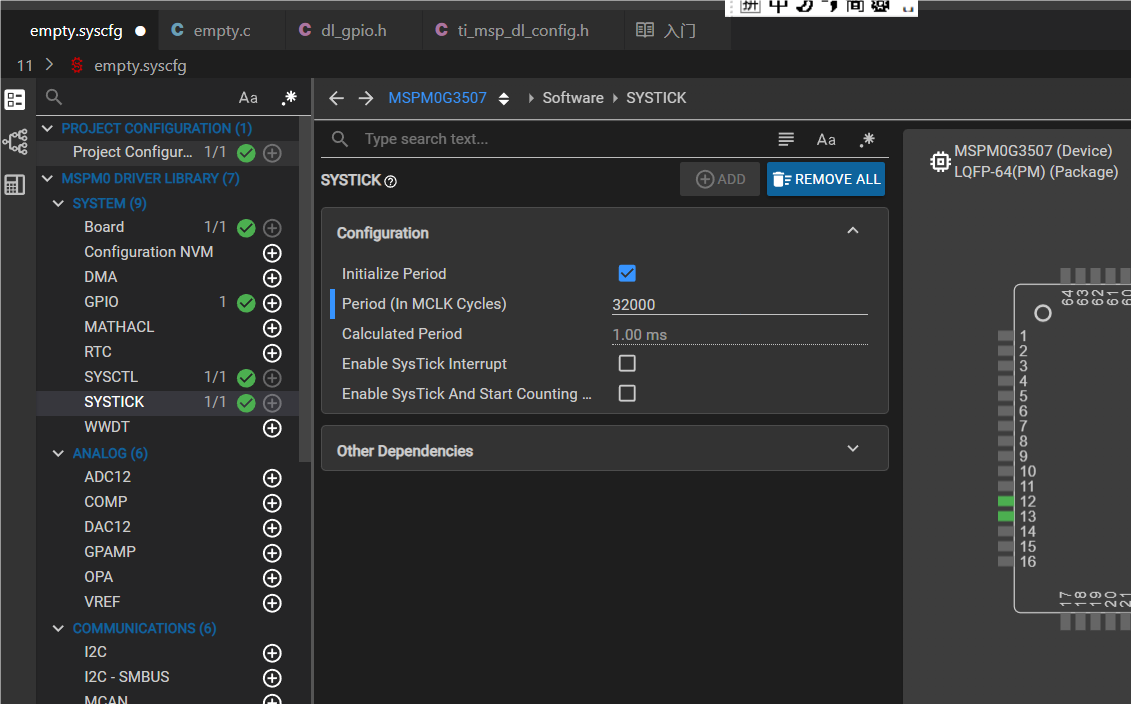Open the sidebar module list view icon

[x=15, y=100]
